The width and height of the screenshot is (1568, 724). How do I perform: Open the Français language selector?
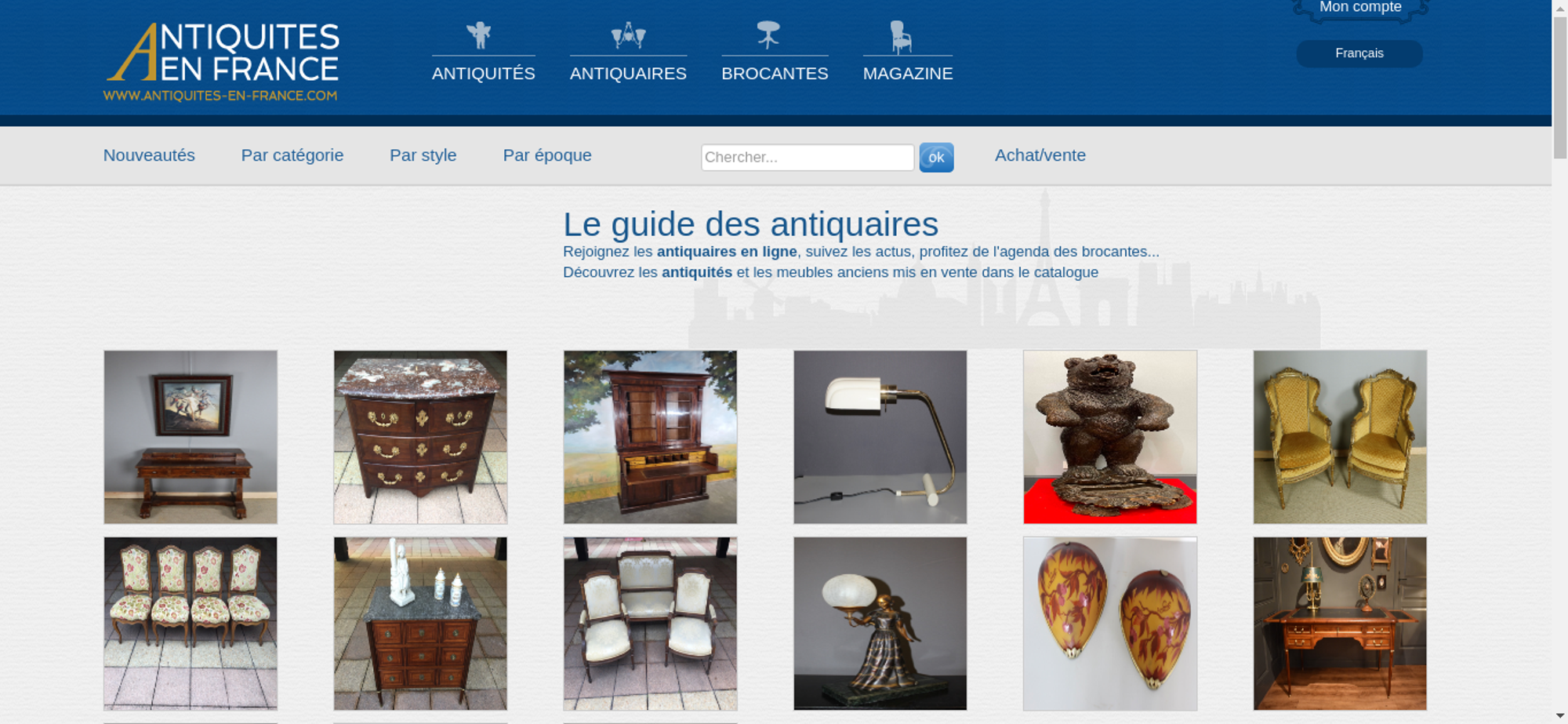[1359, 53]
